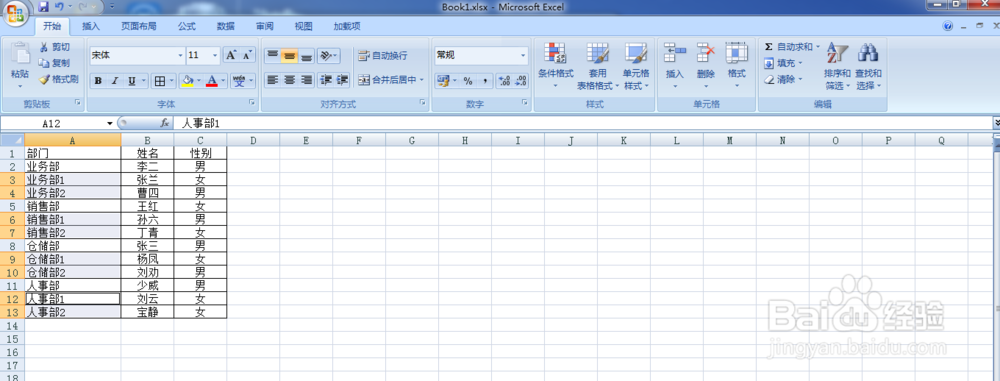
Task: Open conditional formatting 条件格式
Action: click(555, 66)
